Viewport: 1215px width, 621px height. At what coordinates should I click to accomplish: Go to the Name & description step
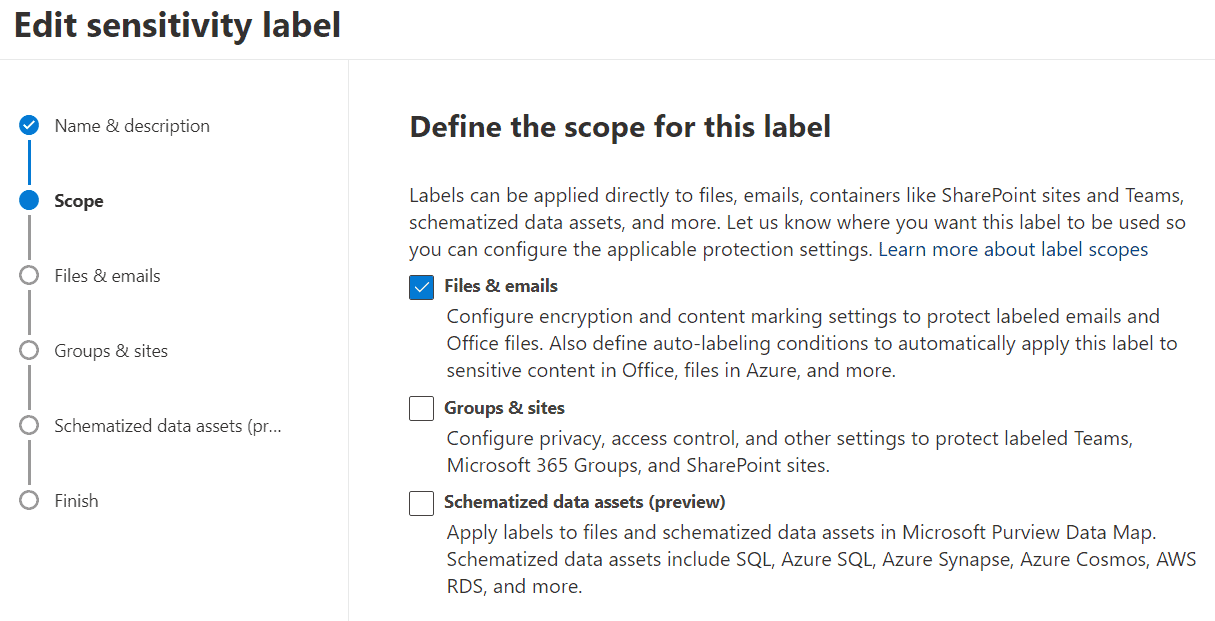click(x=132, y=125)
